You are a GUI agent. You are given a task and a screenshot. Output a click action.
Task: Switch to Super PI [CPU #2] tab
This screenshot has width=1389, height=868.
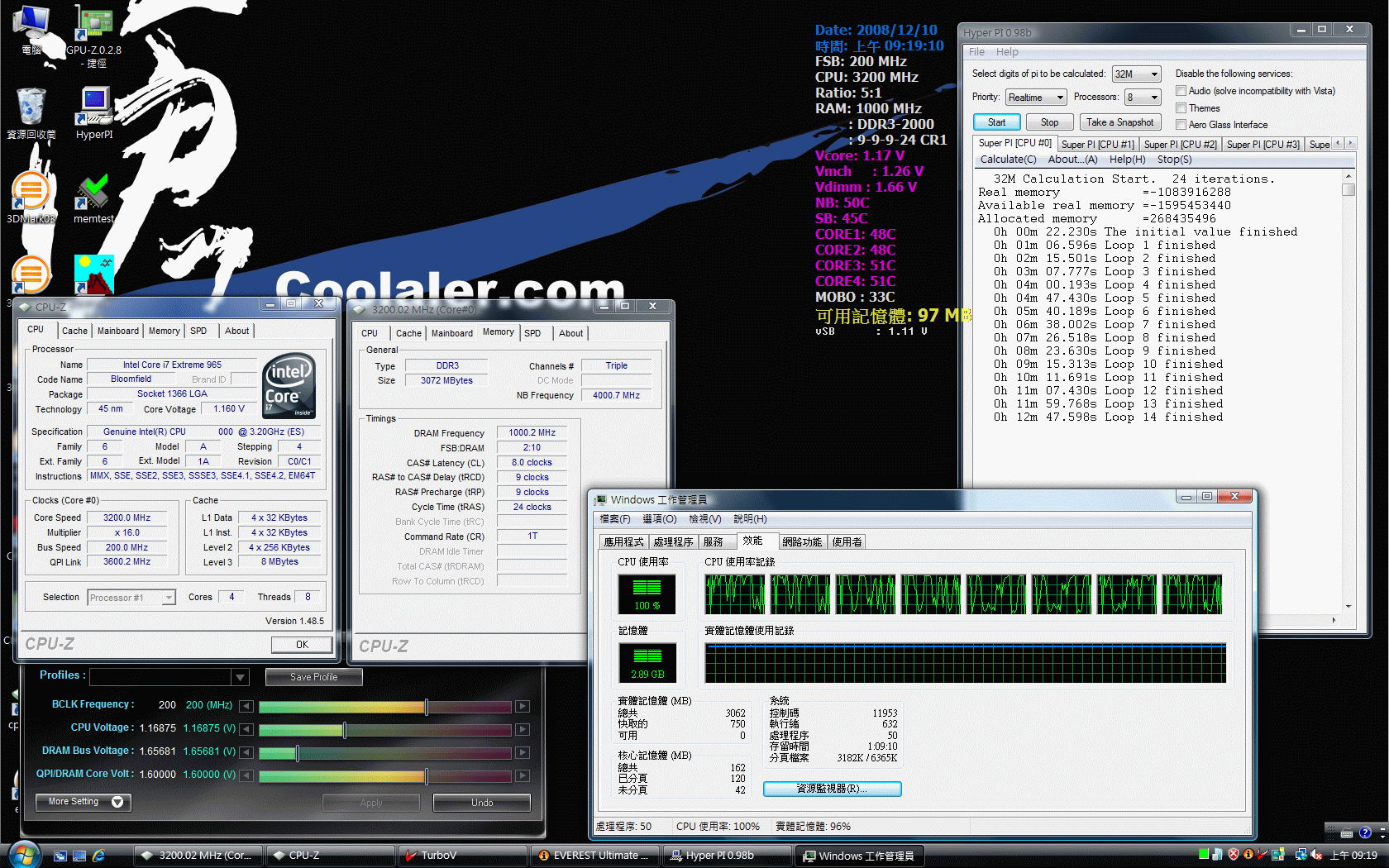pyautogui.click(x=1180, y=145)
